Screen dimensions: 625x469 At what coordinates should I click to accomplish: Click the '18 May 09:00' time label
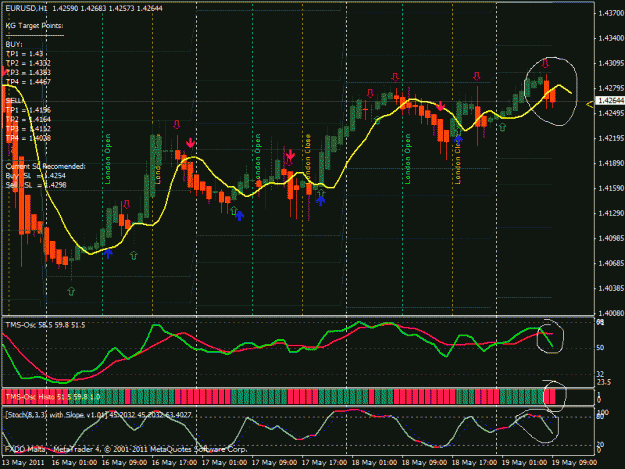[424, 463]
